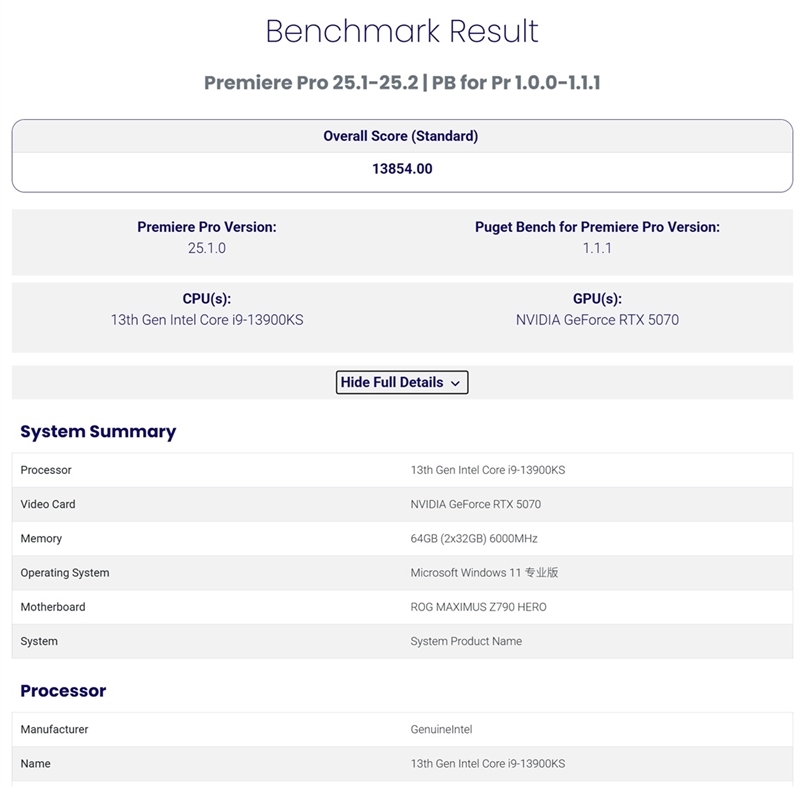
Task: Select memory value 64GB (2x32GB) 6000MHz
Action: pyautogui.click(x=474, y=539)
